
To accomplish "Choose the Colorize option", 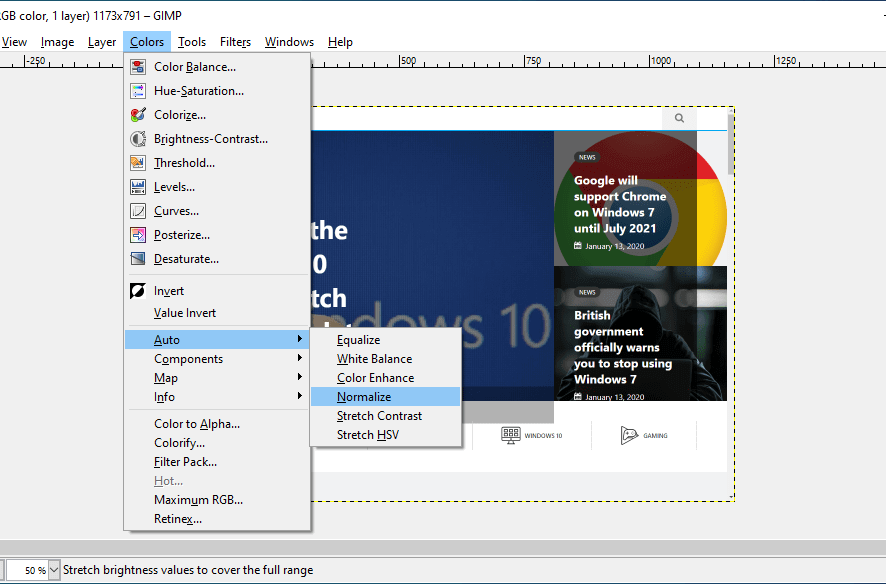I will click(217, 115).
